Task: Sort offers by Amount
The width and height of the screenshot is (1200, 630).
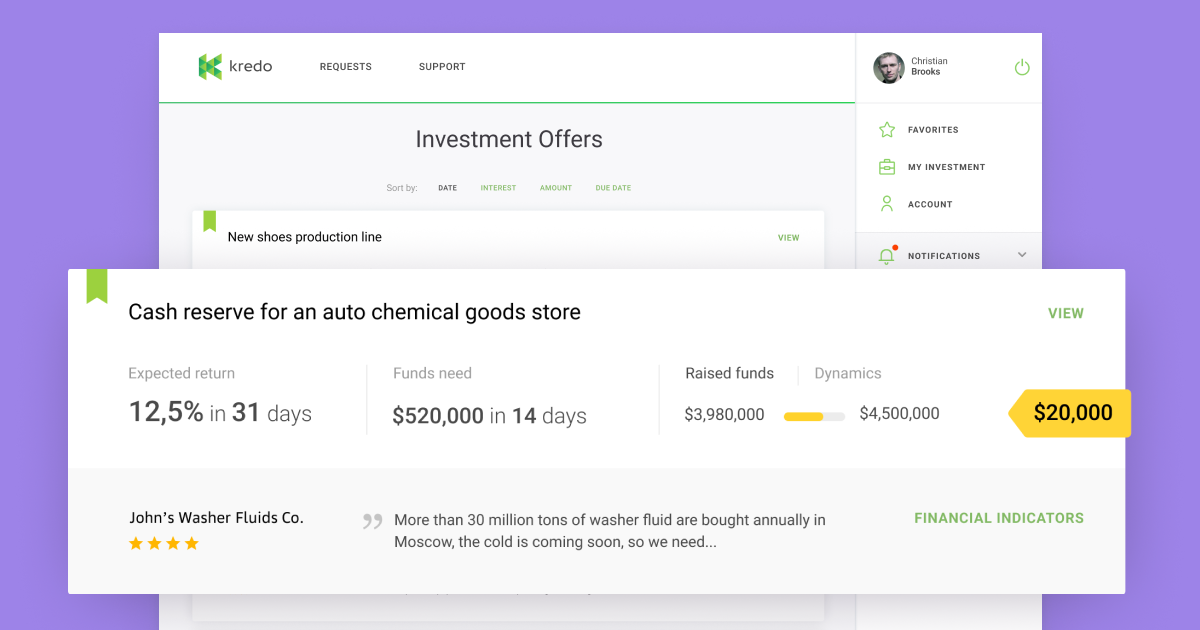Action: click(x=556, y=188)
